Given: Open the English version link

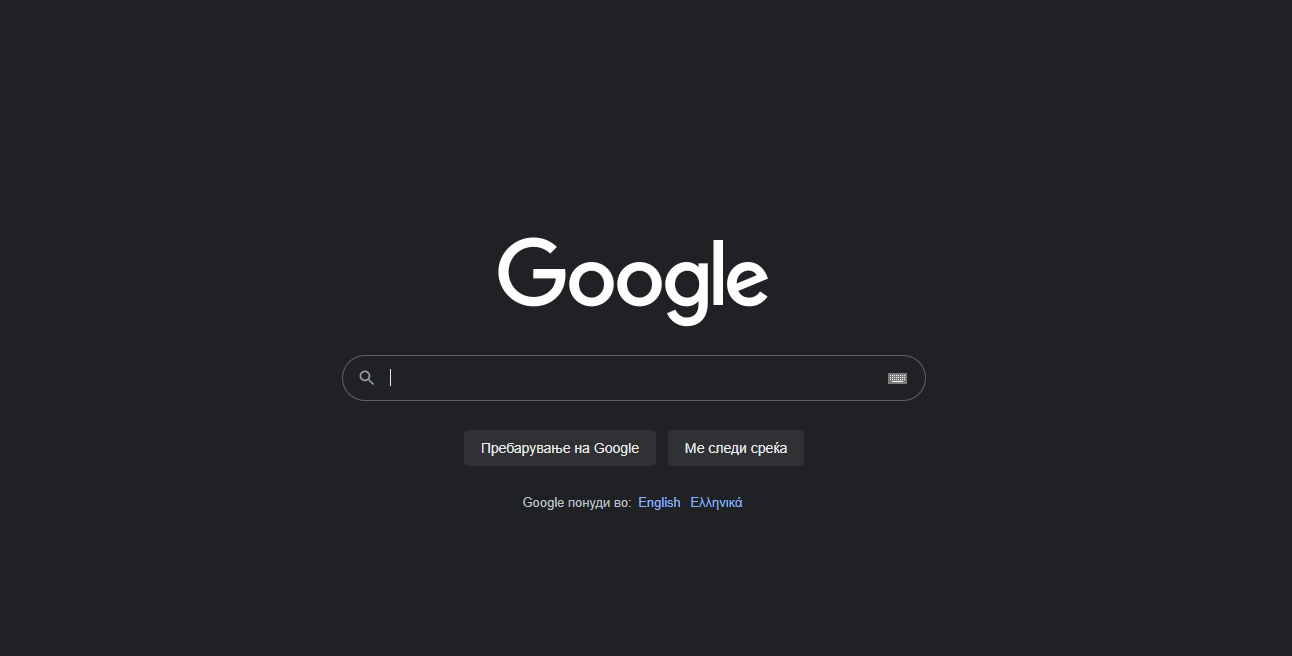Looking at the screenshot, I should coord(659,503).
